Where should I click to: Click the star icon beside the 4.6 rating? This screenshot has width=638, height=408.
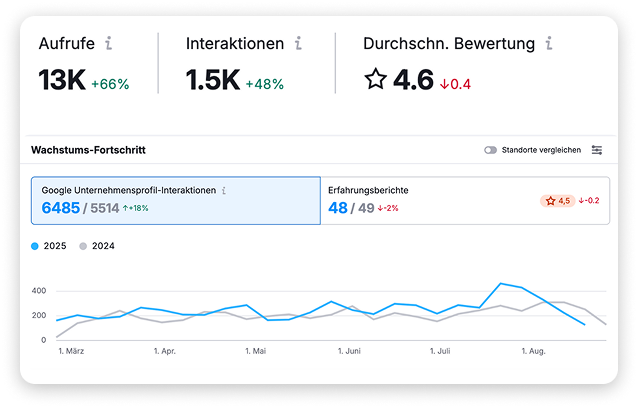tap(375, 80)
